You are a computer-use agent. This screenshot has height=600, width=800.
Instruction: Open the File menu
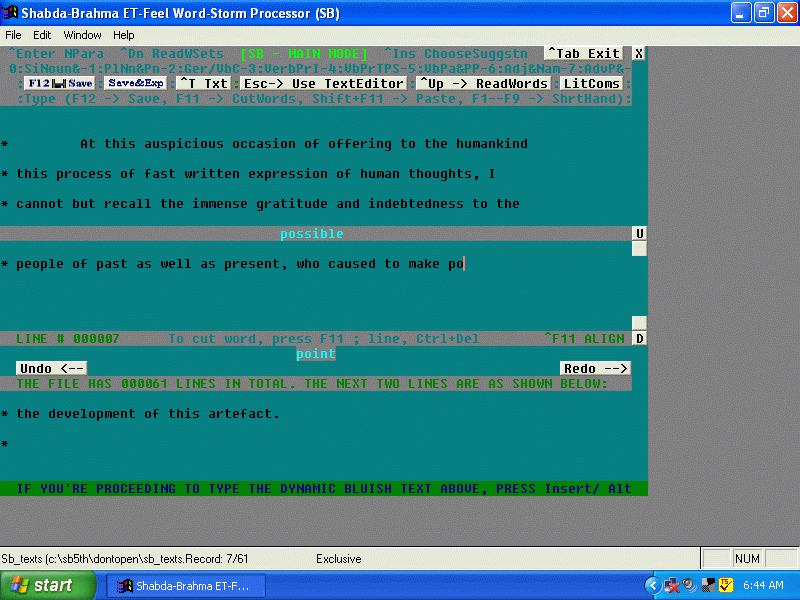pyautogui.click(x=13, y=35)
